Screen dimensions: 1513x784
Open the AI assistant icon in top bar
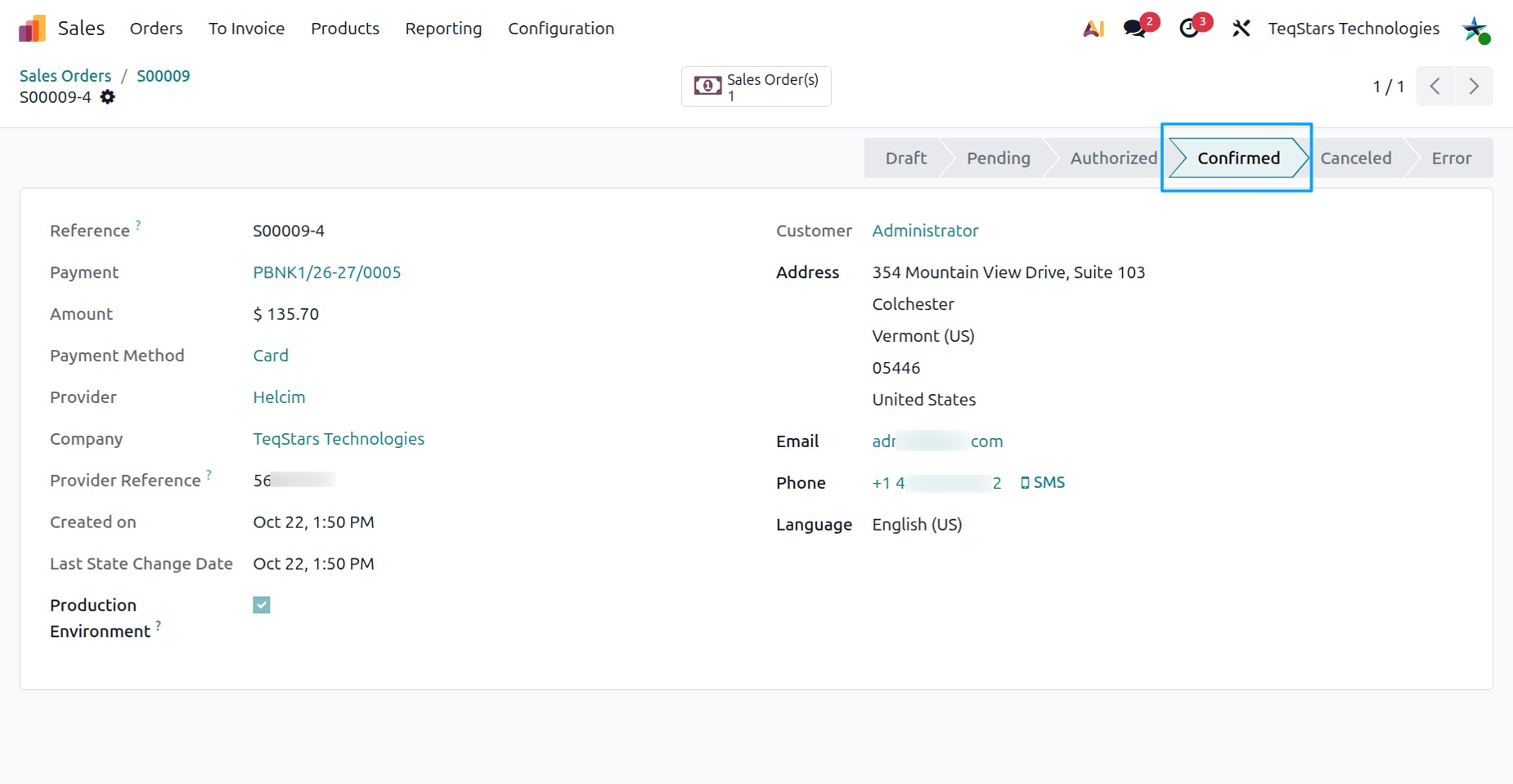coord(1093,29)
